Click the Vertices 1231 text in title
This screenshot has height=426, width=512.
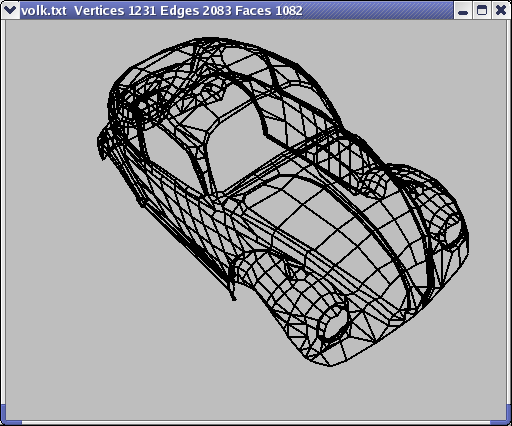tap(115, 11)
